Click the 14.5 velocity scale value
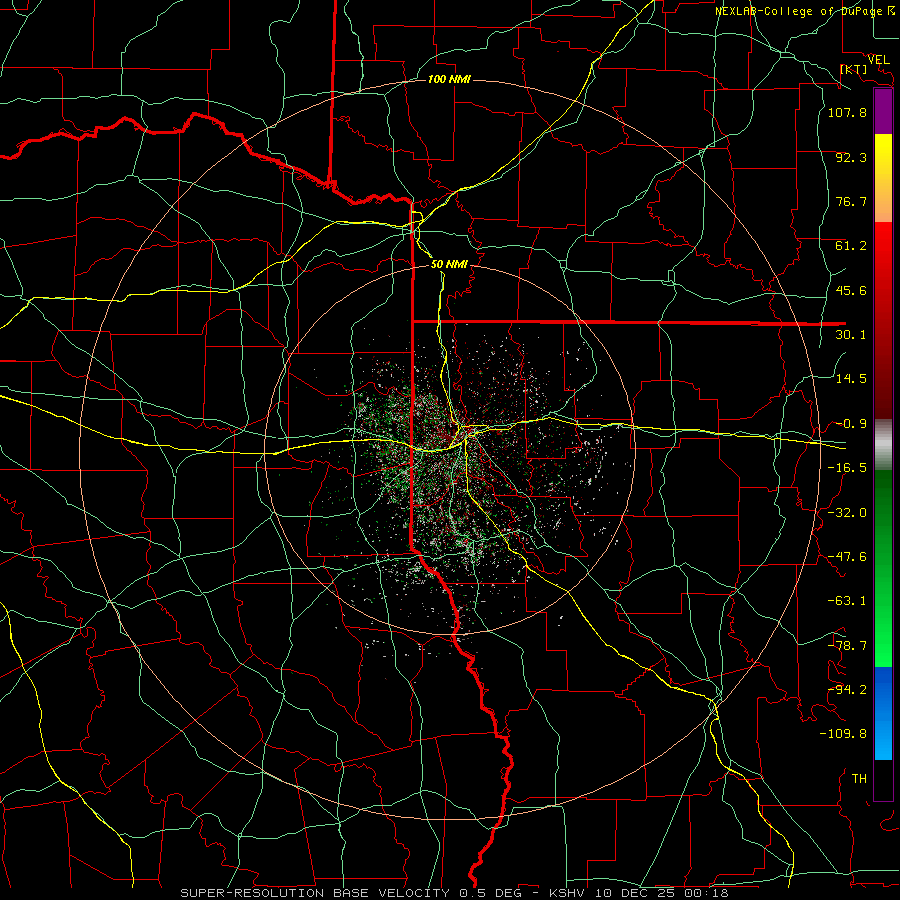 [x=851, y=379]
